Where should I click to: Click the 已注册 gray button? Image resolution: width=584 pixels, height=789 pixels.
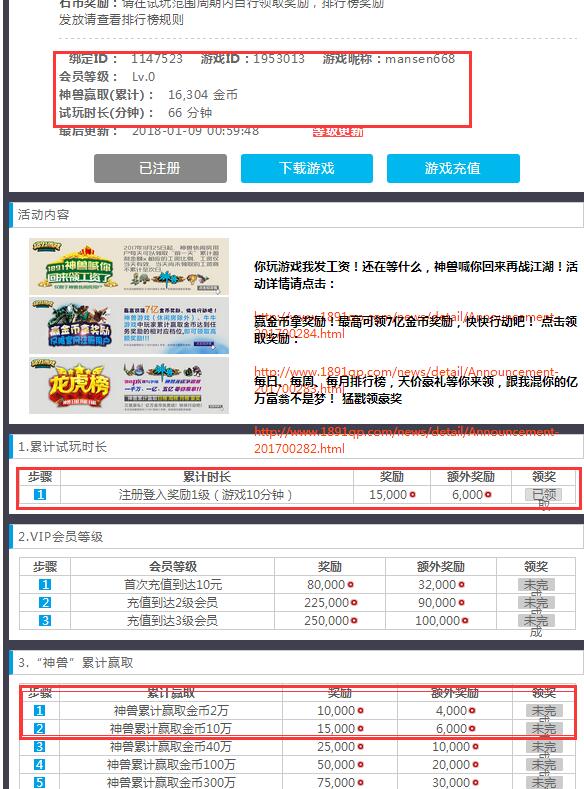[160, 168]
